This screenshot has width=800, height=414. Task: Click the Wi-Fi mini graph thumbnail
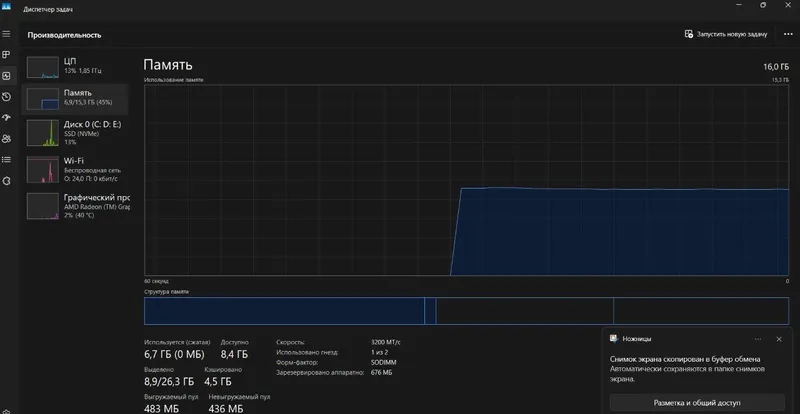pos(43,169)
